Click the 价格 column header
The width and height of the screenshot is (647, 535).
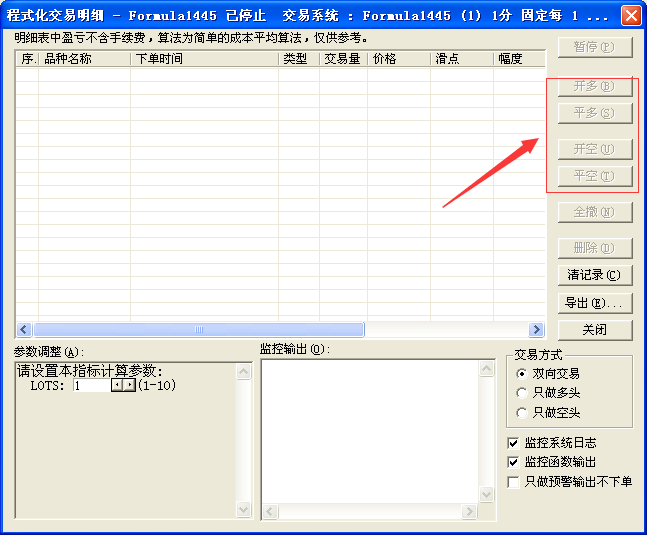coord(399,59)
